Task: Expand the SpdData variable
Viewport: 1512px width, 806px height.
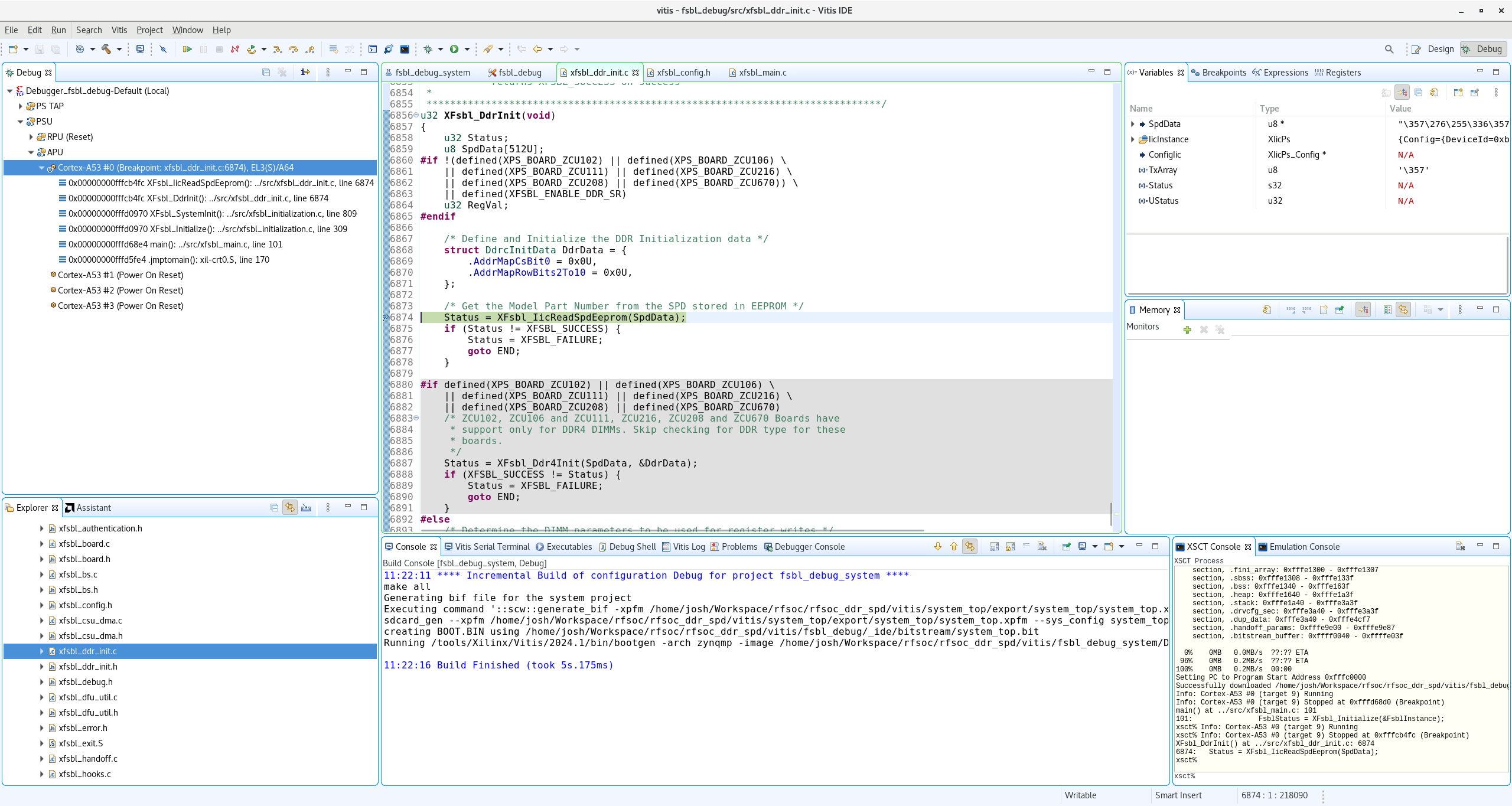Action: click(1133, 124)
